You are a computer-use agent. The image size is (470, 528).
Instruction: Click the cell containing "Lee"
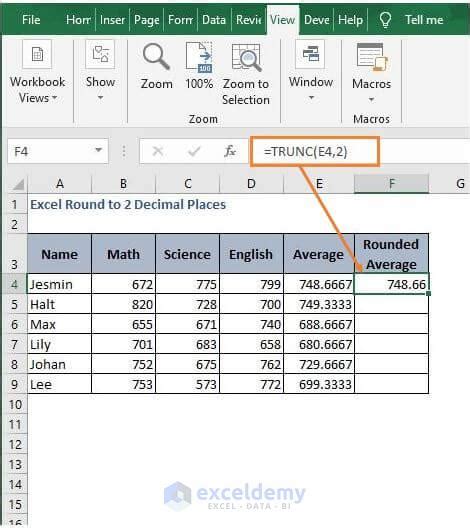pyautogui.click(x=60, y=384)
